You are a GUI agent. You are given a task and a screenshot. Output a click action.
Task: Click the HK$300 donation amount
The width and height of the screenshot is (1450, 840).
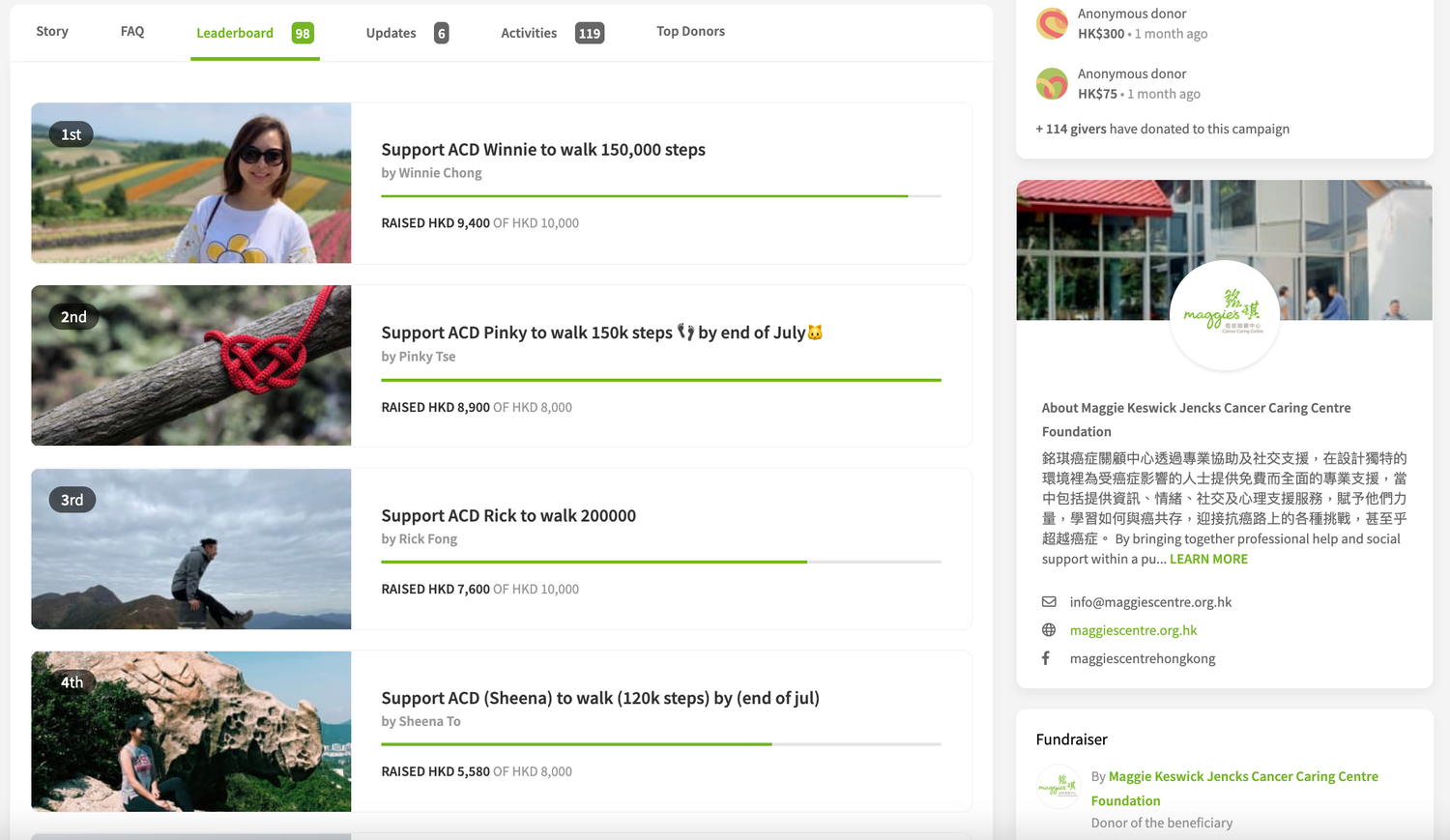pos(1101,34)
